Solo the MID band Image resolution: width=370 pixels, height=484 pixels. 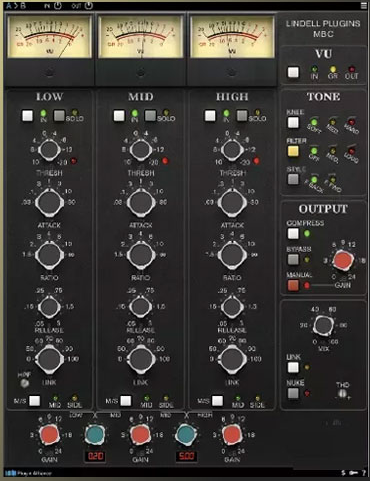click(150, 116)
